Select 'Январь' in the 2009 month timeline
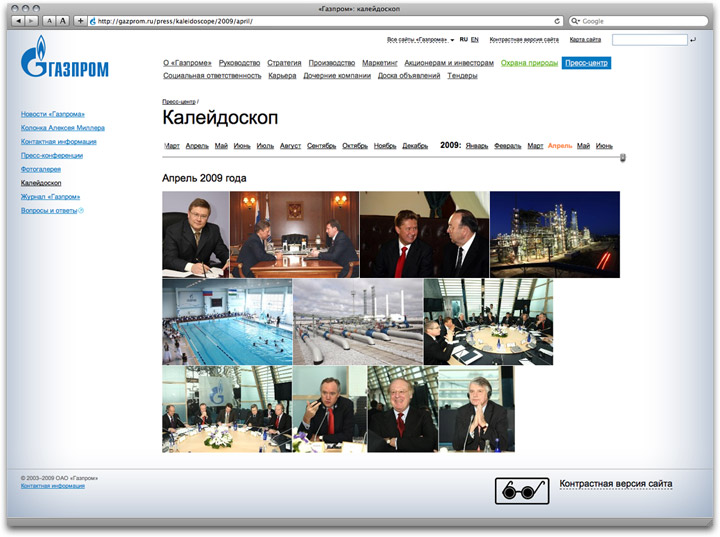 476,146
